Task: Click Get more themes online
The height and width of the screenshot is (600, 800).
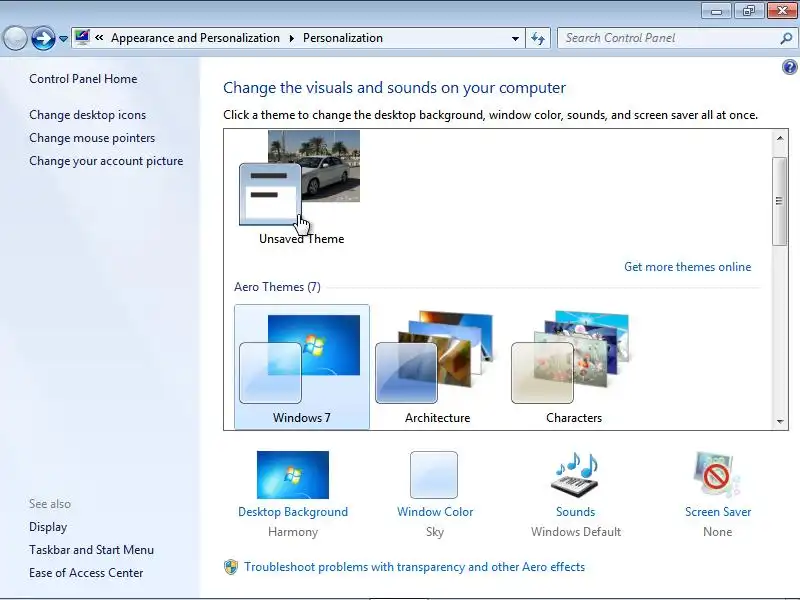Action: pyautogui.click(x=687, y=267)
